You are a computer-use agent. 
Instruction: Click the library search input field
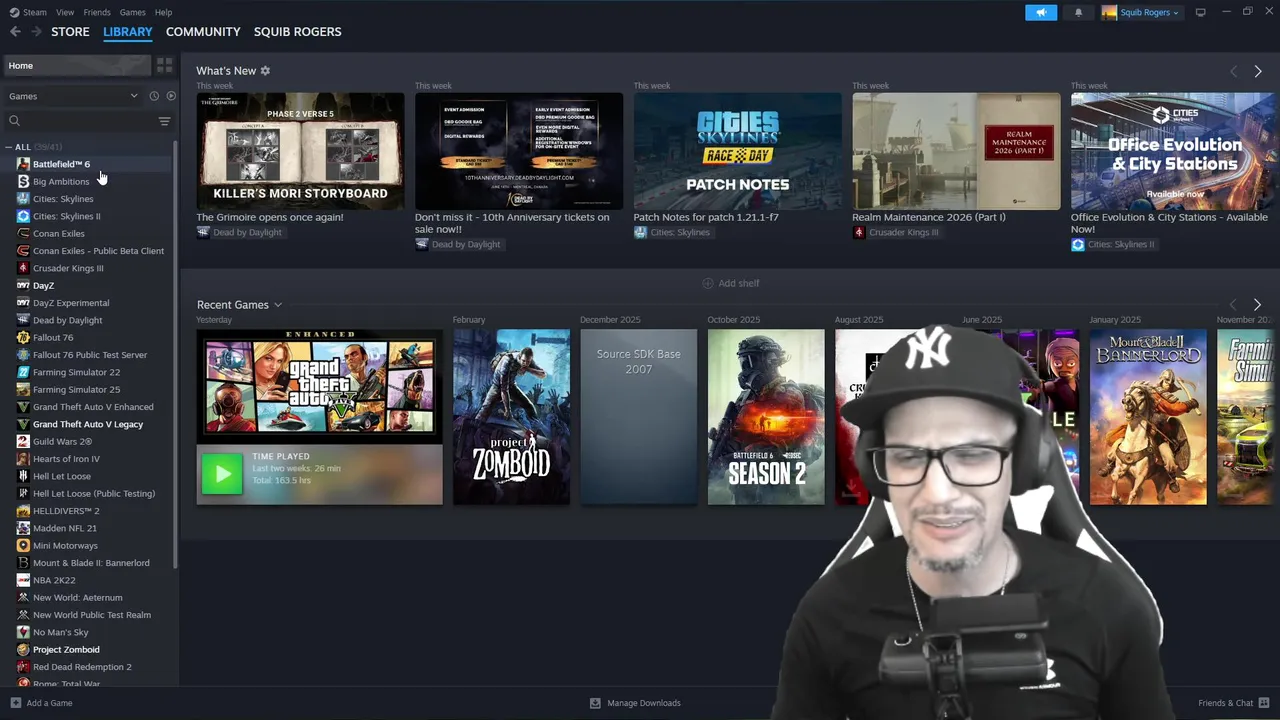[88, 121]
